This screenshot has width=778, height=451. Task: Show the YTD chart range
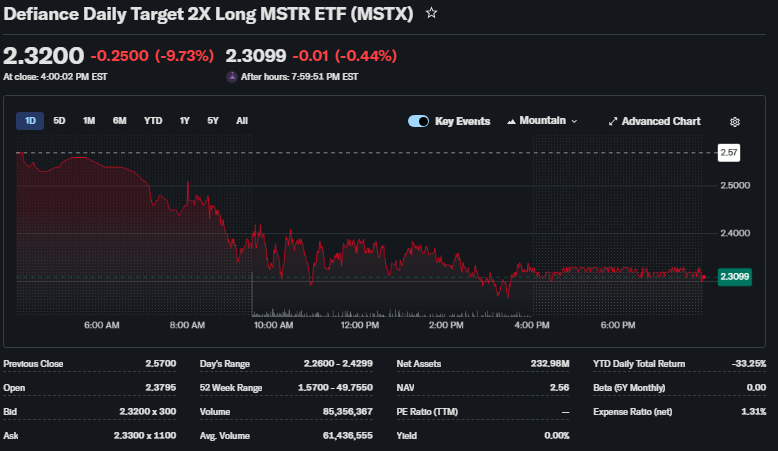click(x=153, y=121)
